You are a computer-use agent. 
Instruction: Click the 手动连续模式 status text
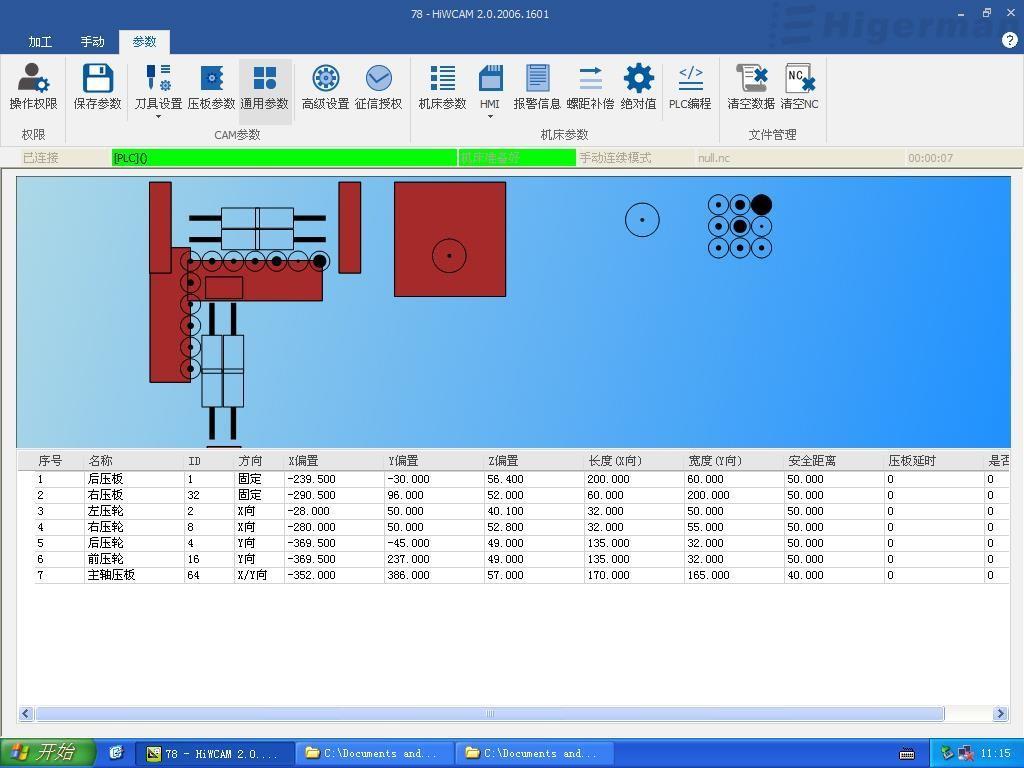[615, 158]
